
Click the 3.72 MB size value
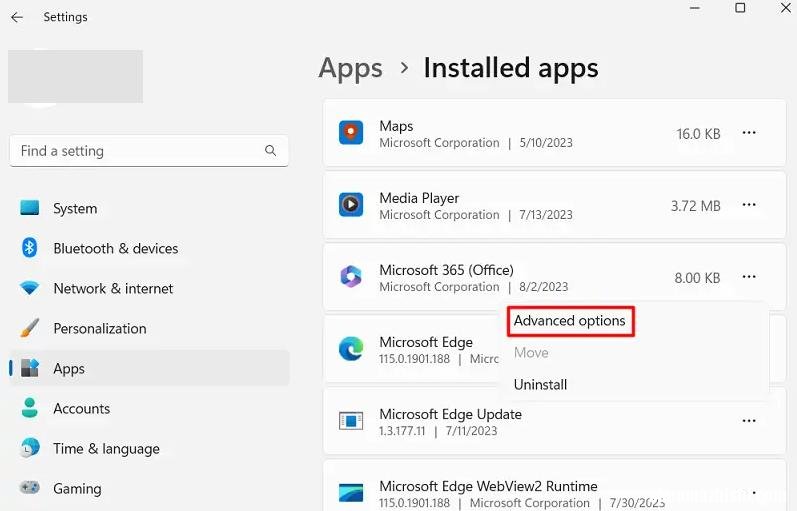[x=695, y=206]
